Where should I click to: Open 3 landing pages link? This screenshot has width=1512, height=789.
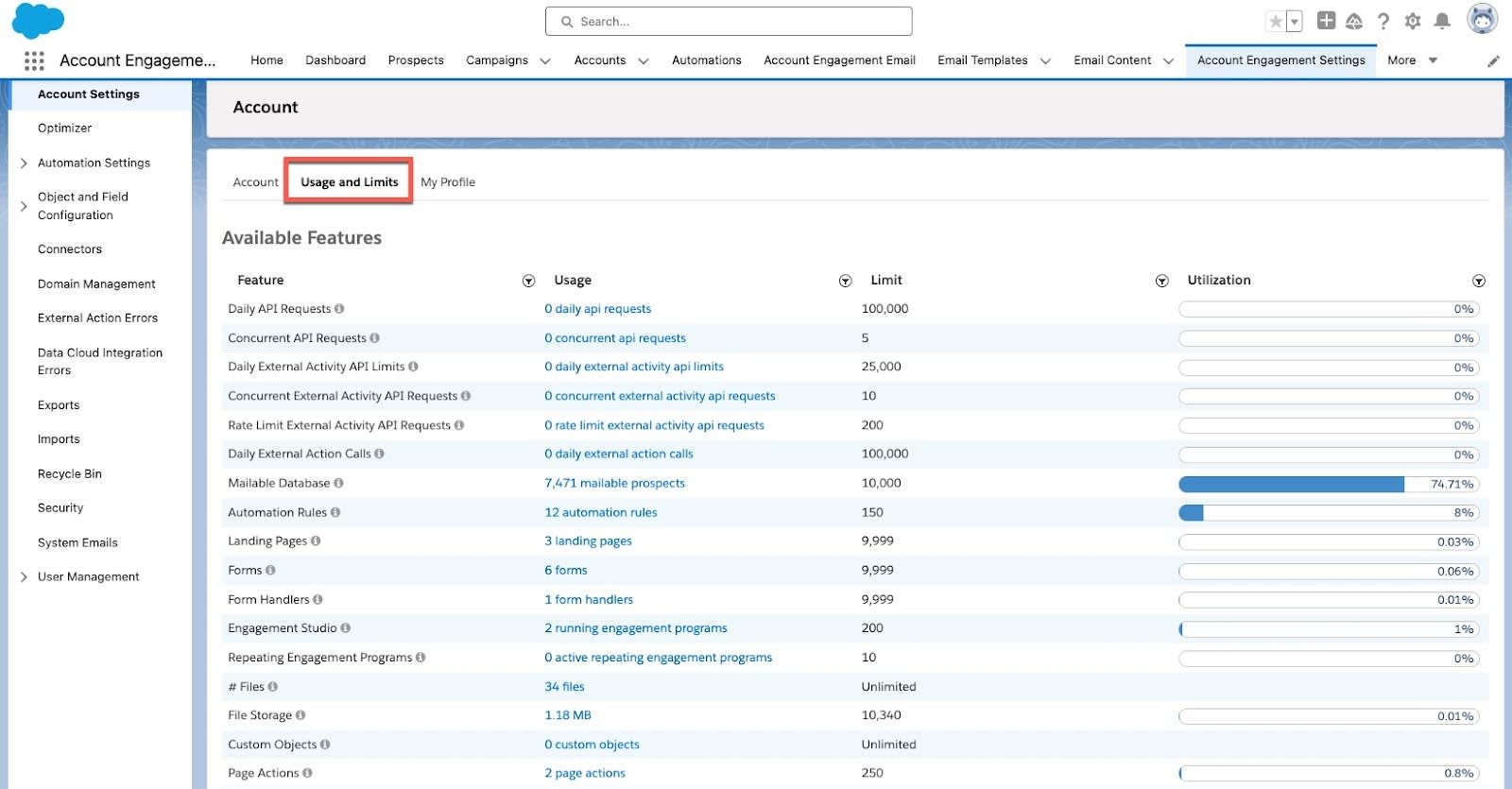tap(588, 541)
